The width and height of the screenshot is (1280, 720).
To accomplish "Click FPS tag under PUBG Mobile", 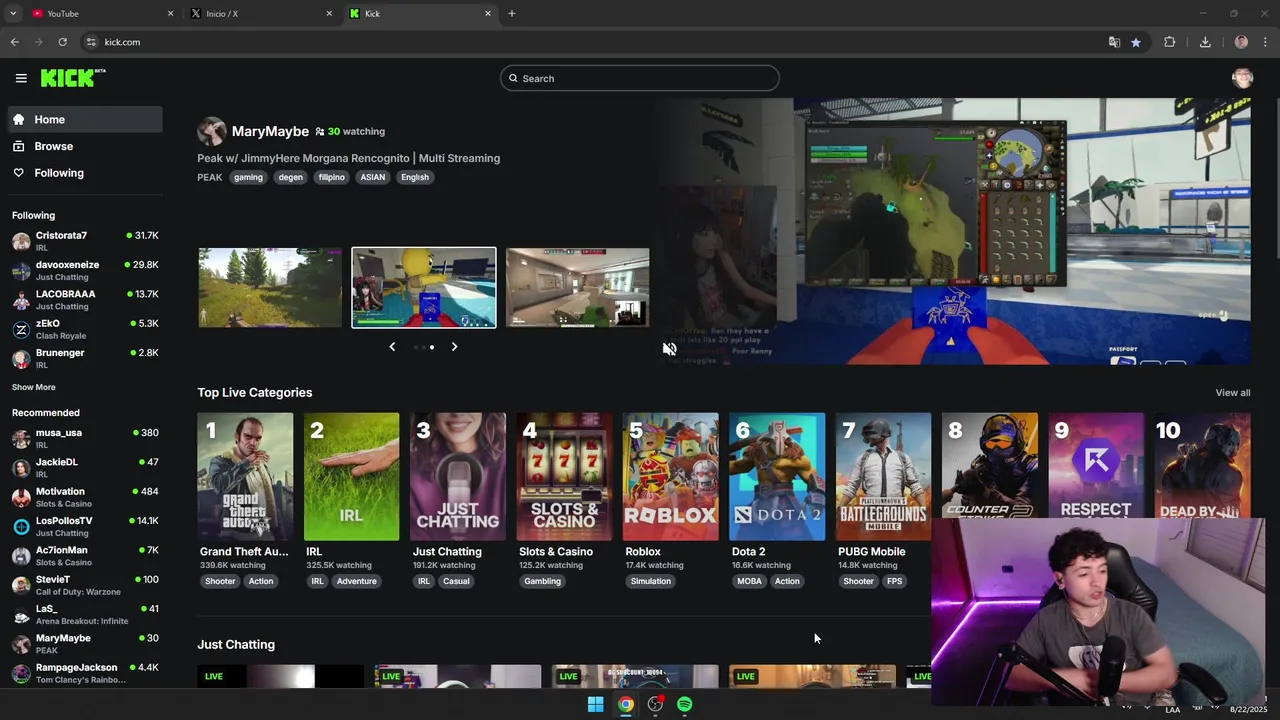I will pyautogui.click(x=894, y=581).
